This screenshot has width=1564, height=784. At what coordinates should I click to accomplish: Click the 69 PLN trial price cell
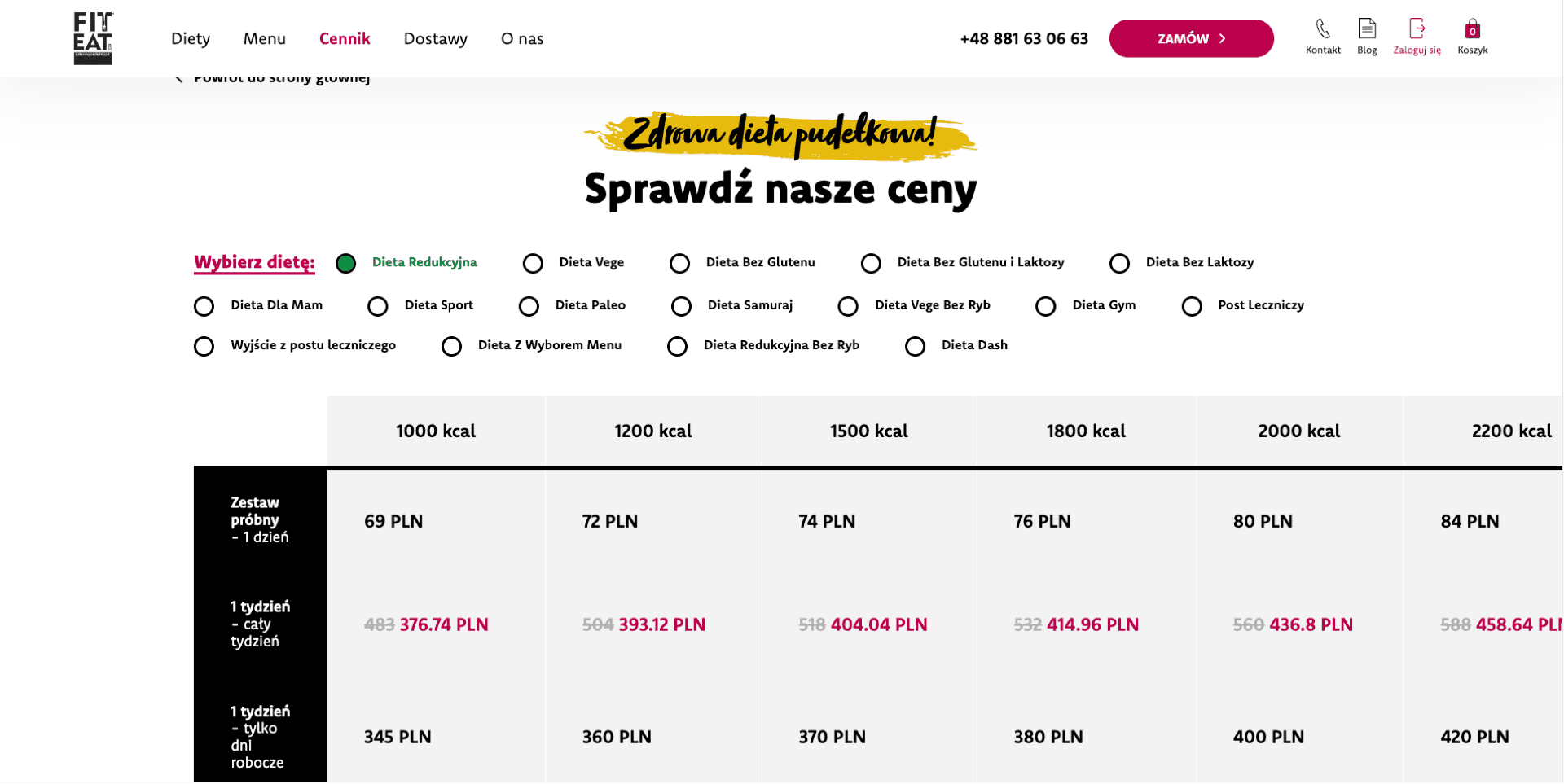(x=393, y=522)
